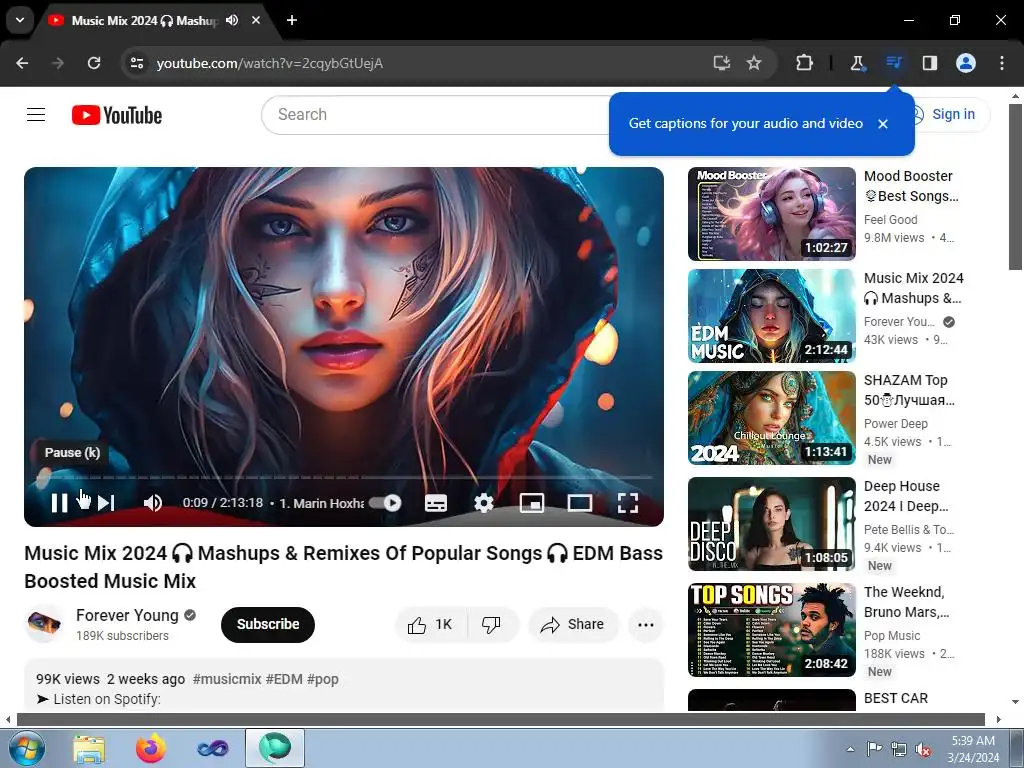Image resolution: width=1024 pixels, height=768 pixels.
Task: Mute the video player volume
Action: [x=153, y=503]
